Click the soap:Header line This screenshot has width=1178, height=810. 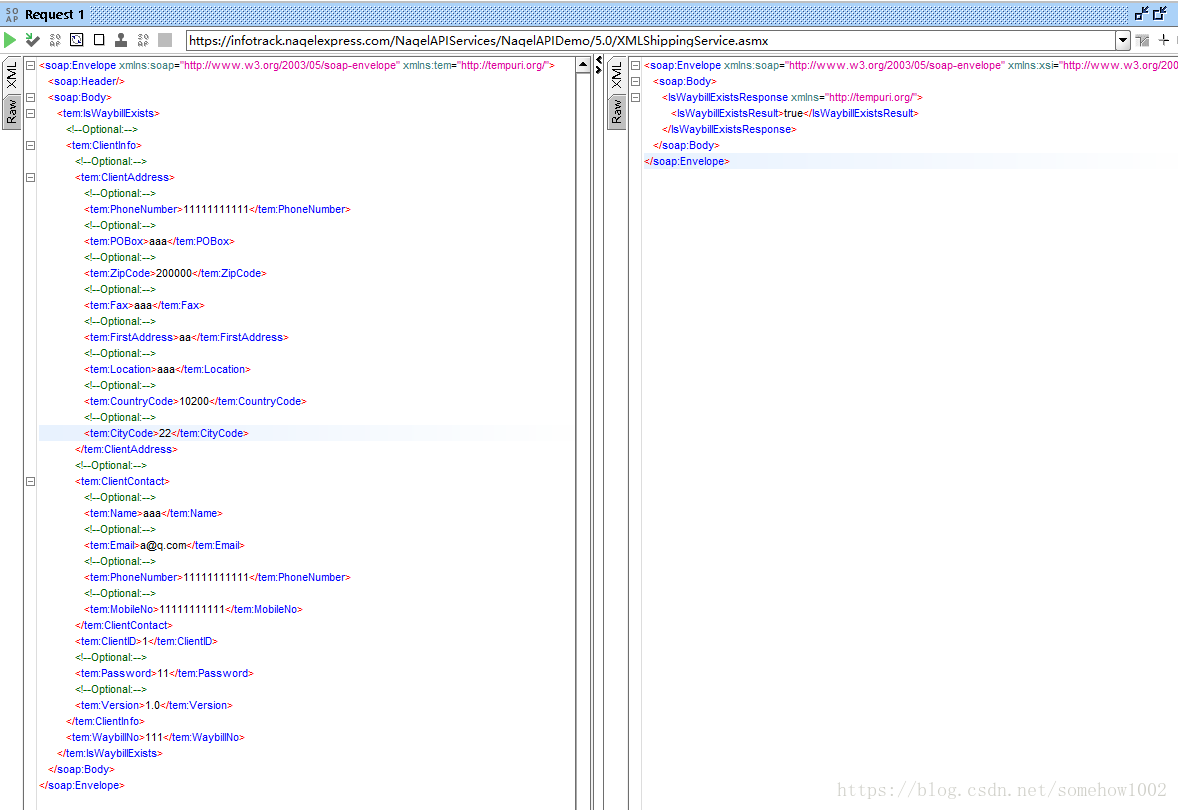(x=86, y=81)
